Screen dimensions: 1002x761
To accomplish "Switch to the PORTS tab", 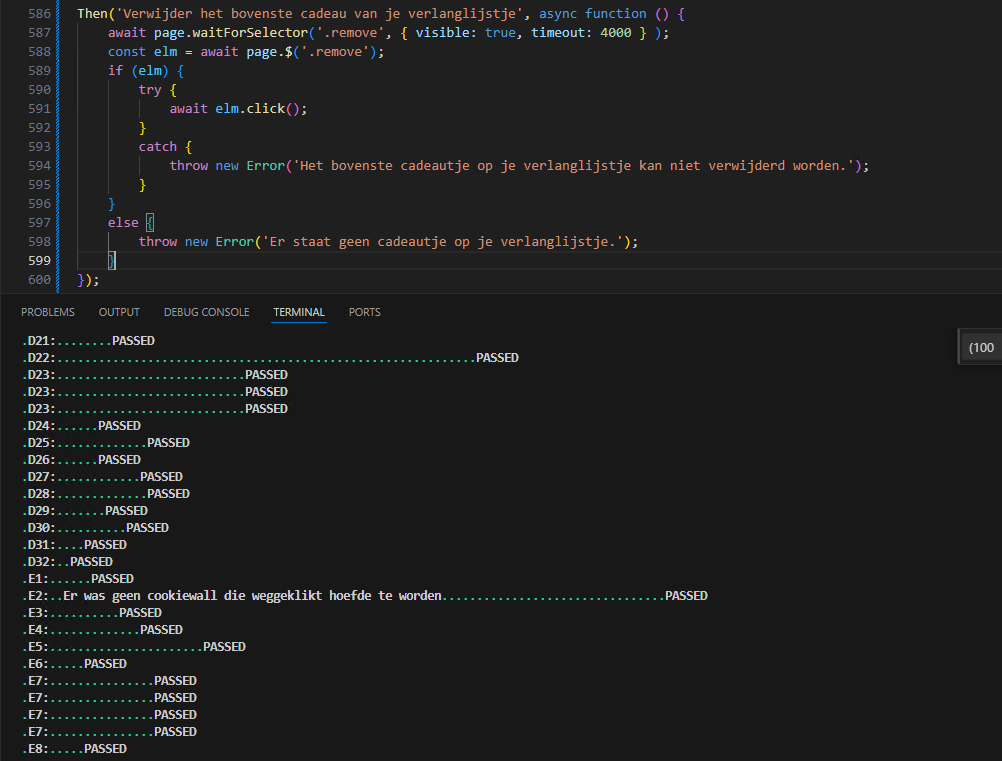I will point(364,312).
